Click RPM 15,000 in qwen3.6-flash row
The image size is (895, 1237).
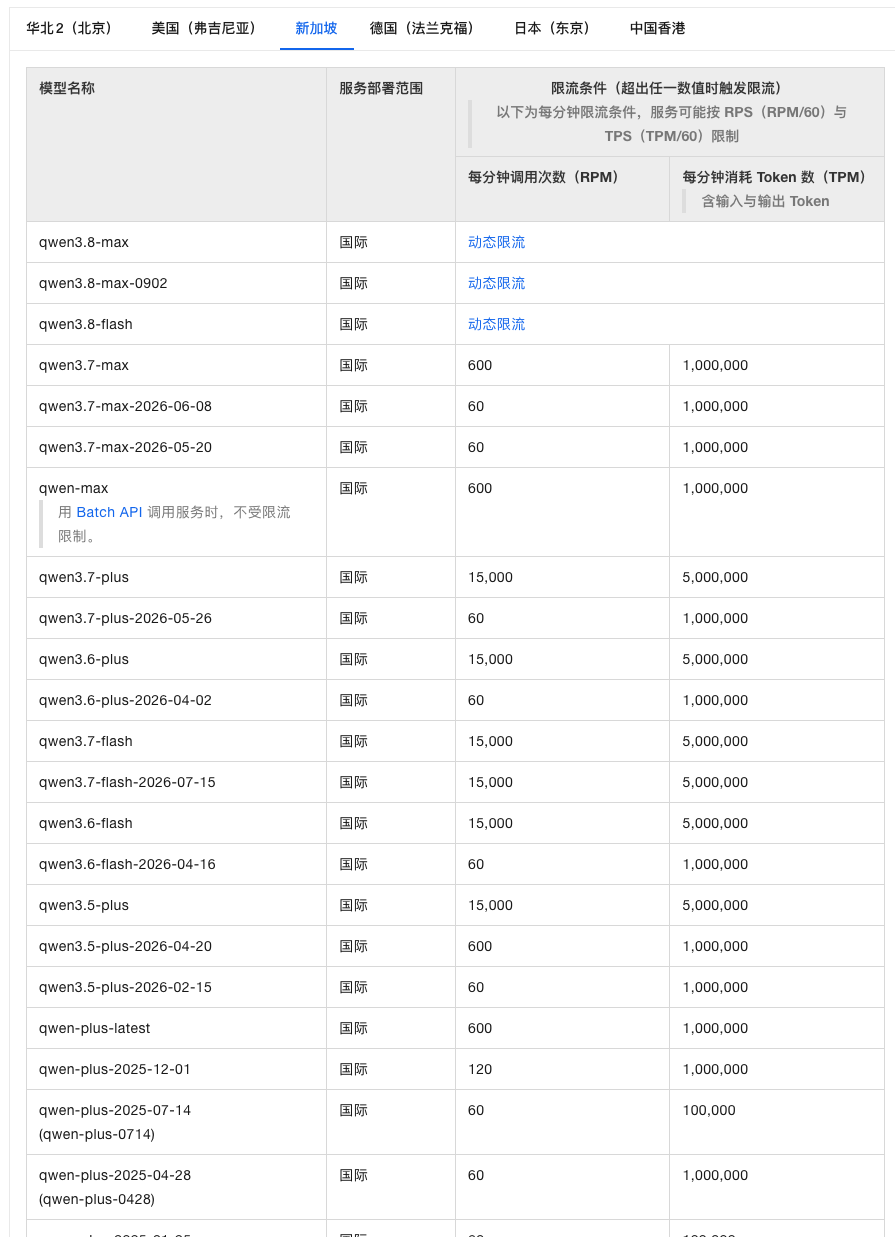[490, 823]
